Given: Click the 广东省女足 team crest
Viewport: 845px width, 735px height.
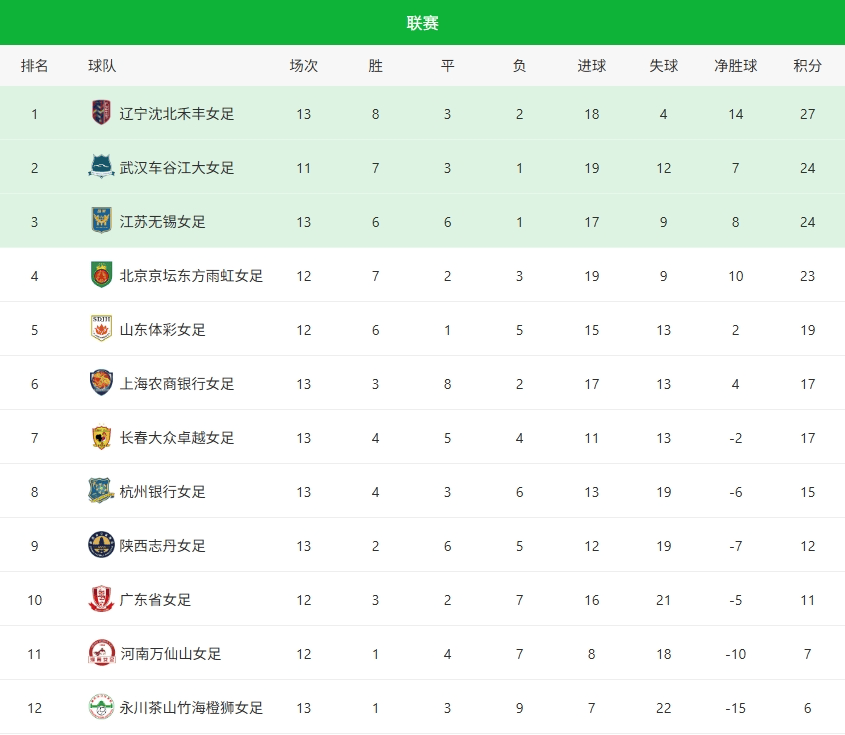Looking at the screenshot, I should tap(101, 599).
